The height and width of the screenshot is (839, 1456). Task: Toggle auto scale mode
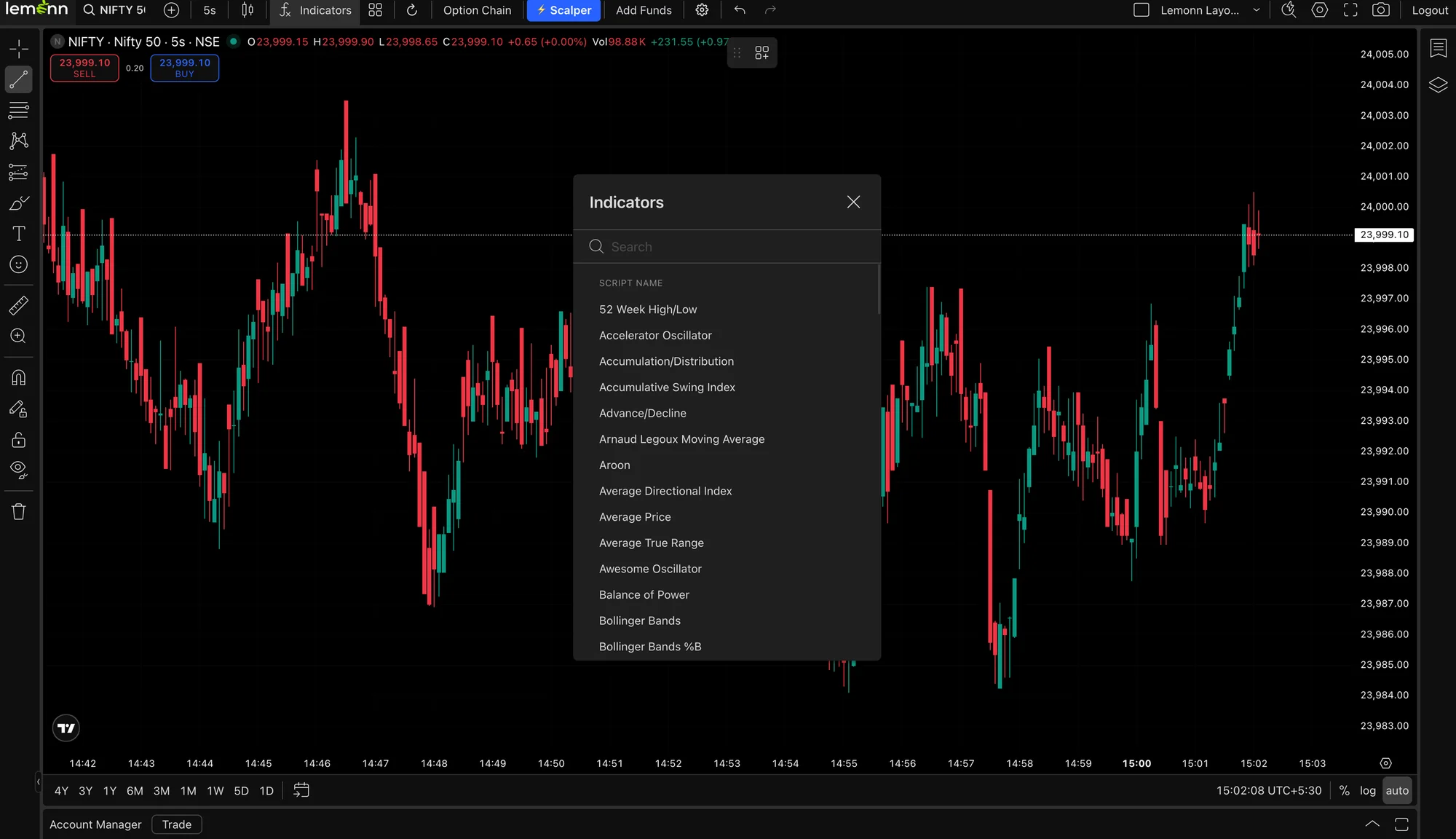pyautogui.click(x=1397, y=791)
